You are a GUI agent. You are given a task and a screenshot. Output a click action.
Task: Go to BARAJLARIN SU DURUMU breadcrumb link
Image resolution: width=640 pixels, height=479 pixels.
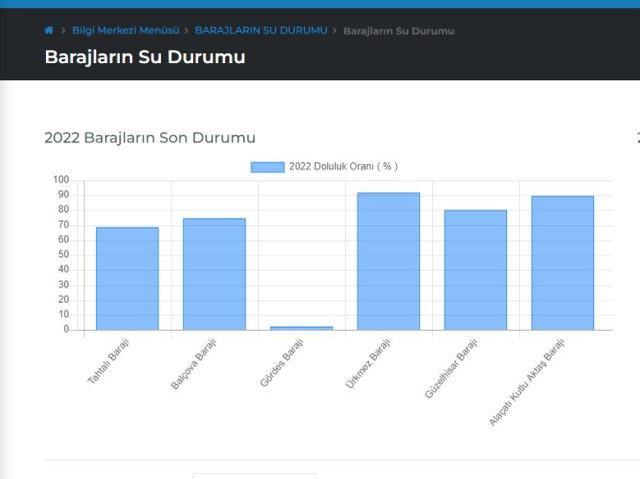coord(261,31)
